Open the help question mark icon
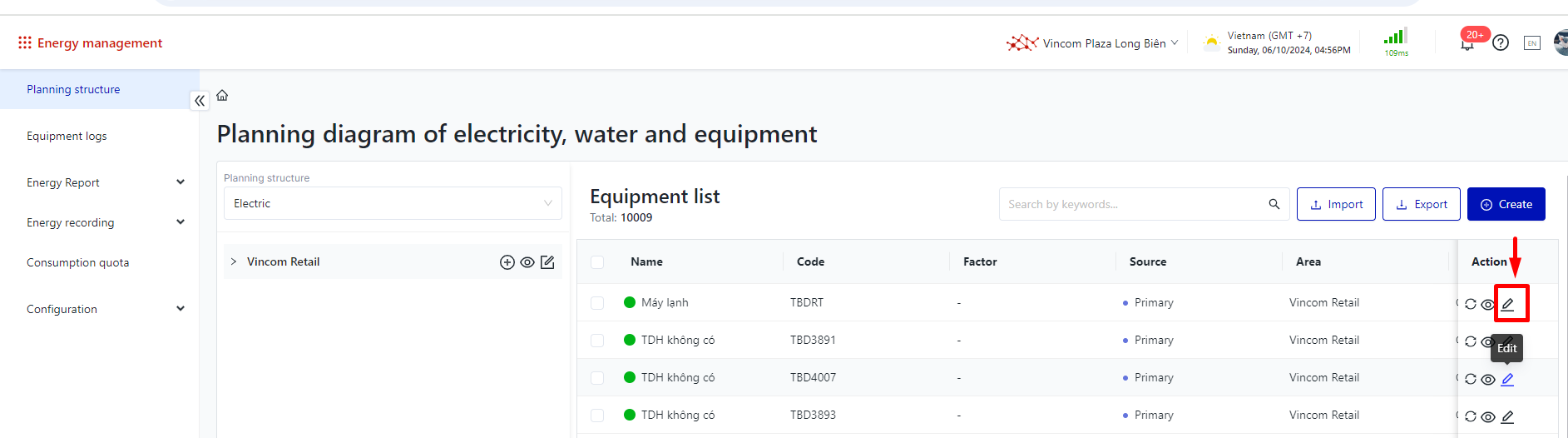 coord(1501,42)
